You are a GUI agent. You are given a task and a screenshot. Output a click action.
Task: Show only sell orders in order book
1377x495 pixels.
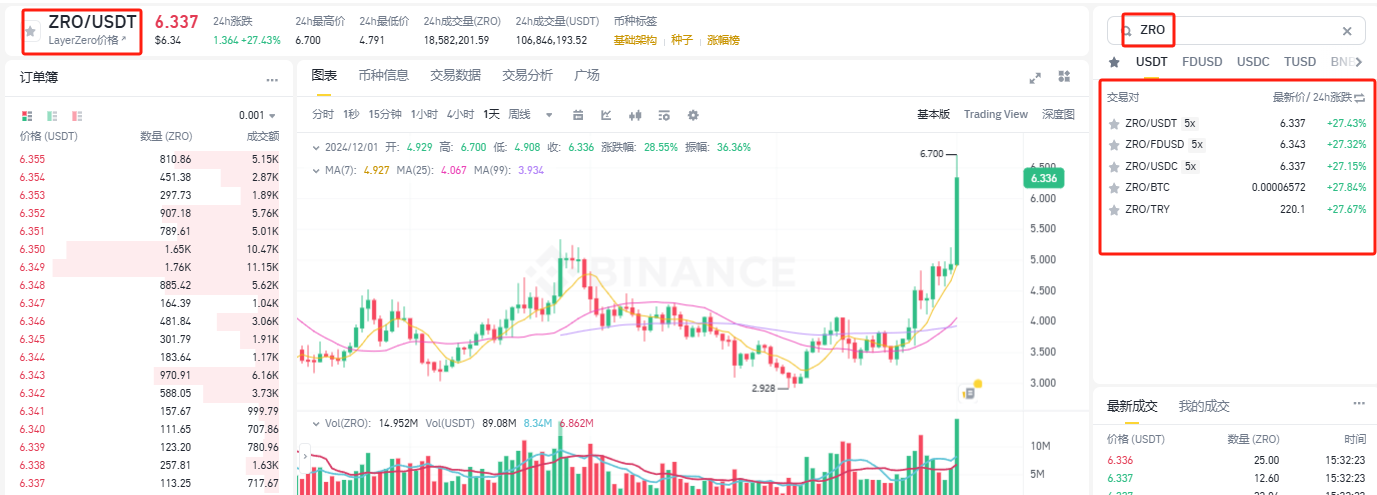point(77,115)
